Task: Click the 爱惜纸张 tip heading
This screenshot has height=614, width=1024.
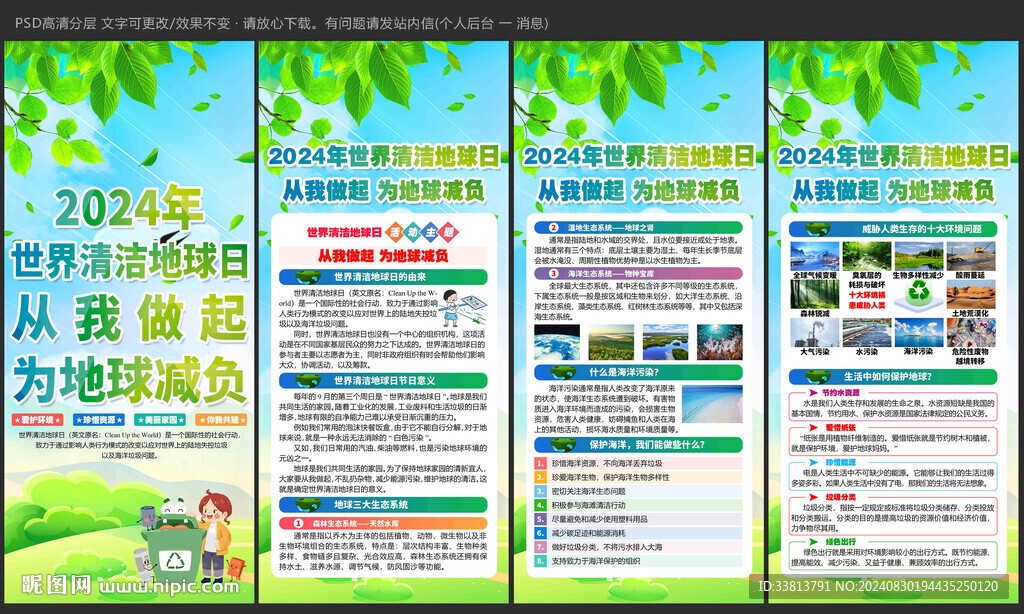Action: coord(840,427)
